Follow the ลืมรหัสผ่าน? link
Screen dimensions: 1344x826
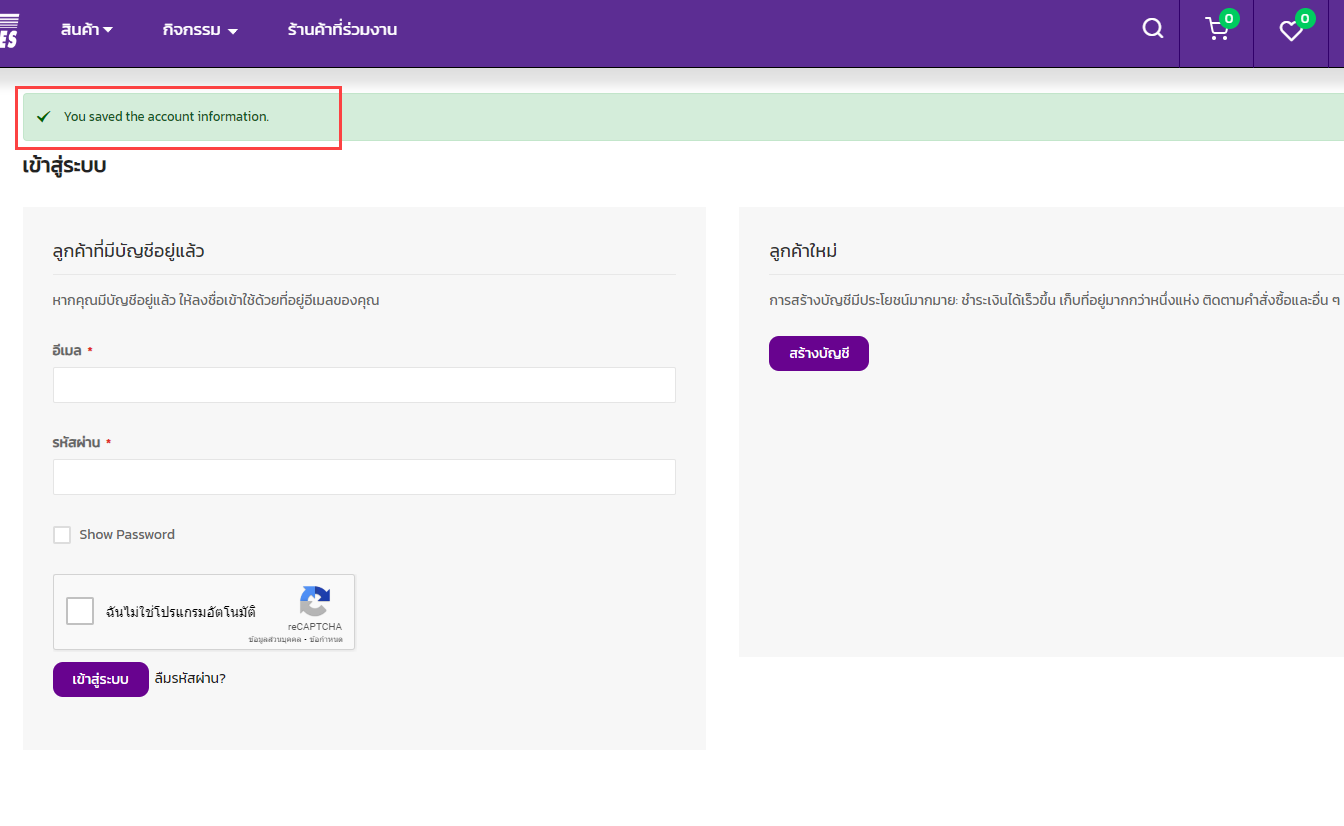190,678
